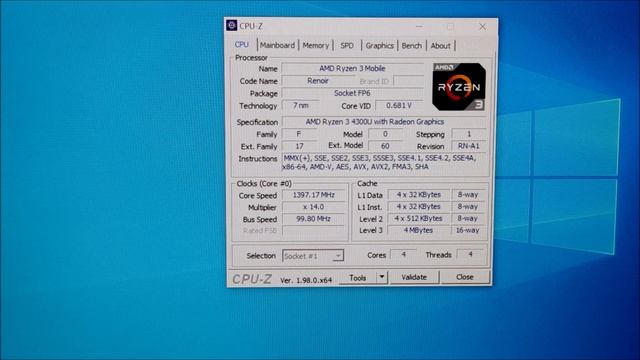
Task: Go to the Graphics tab
Action: [379, 45]
